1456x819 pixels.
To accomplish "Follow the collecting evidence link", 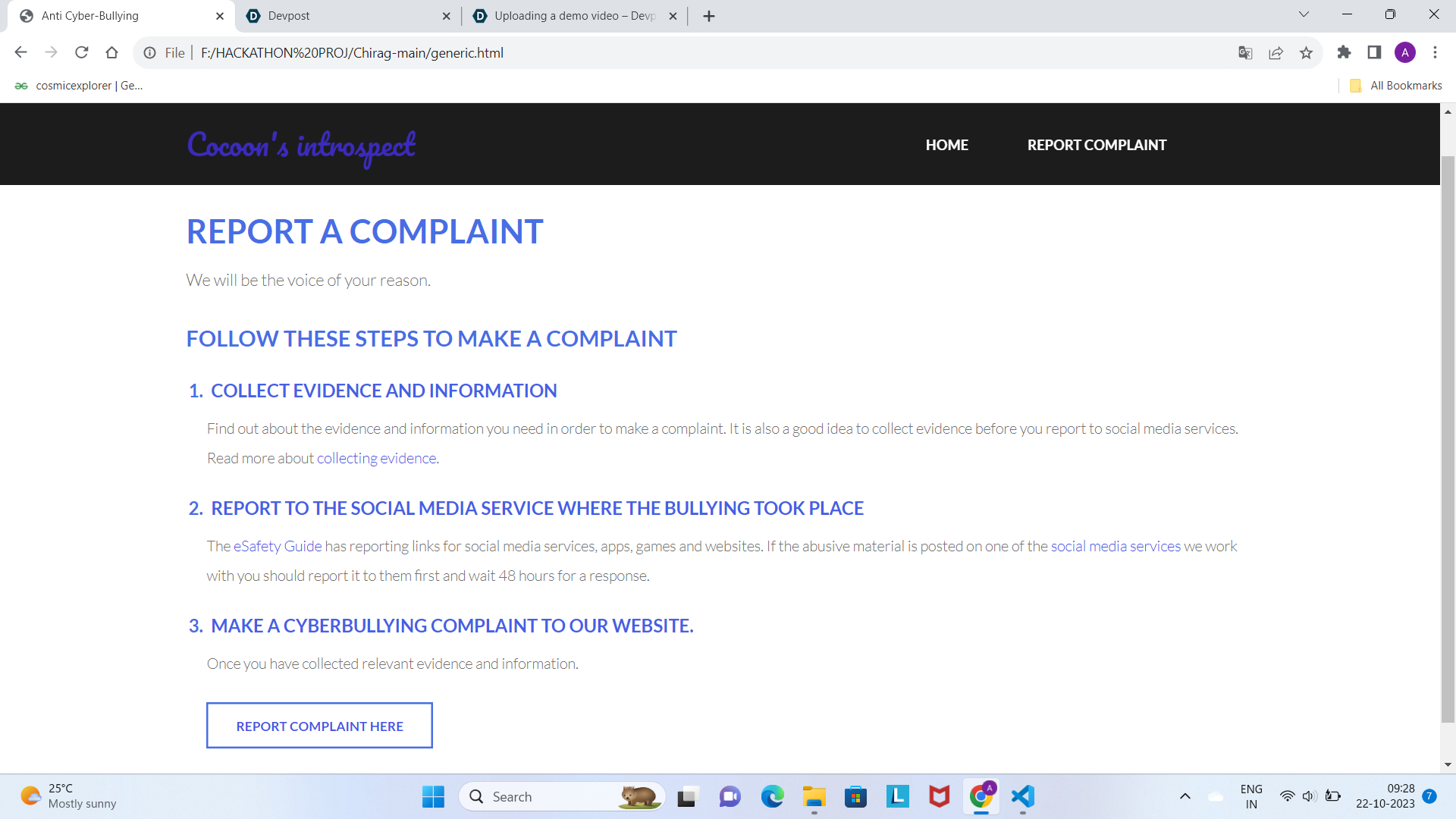I will coord(376,458).
